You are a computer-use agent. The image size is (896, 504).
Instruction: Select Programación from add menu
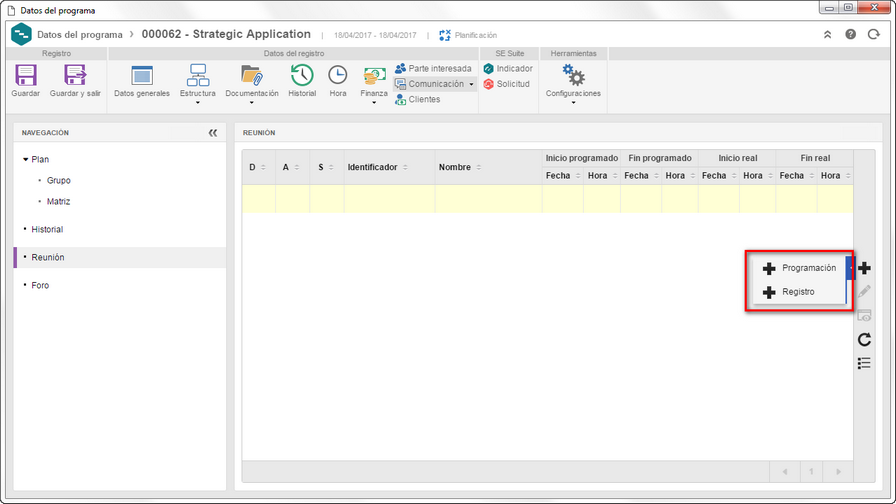(799, 268)
